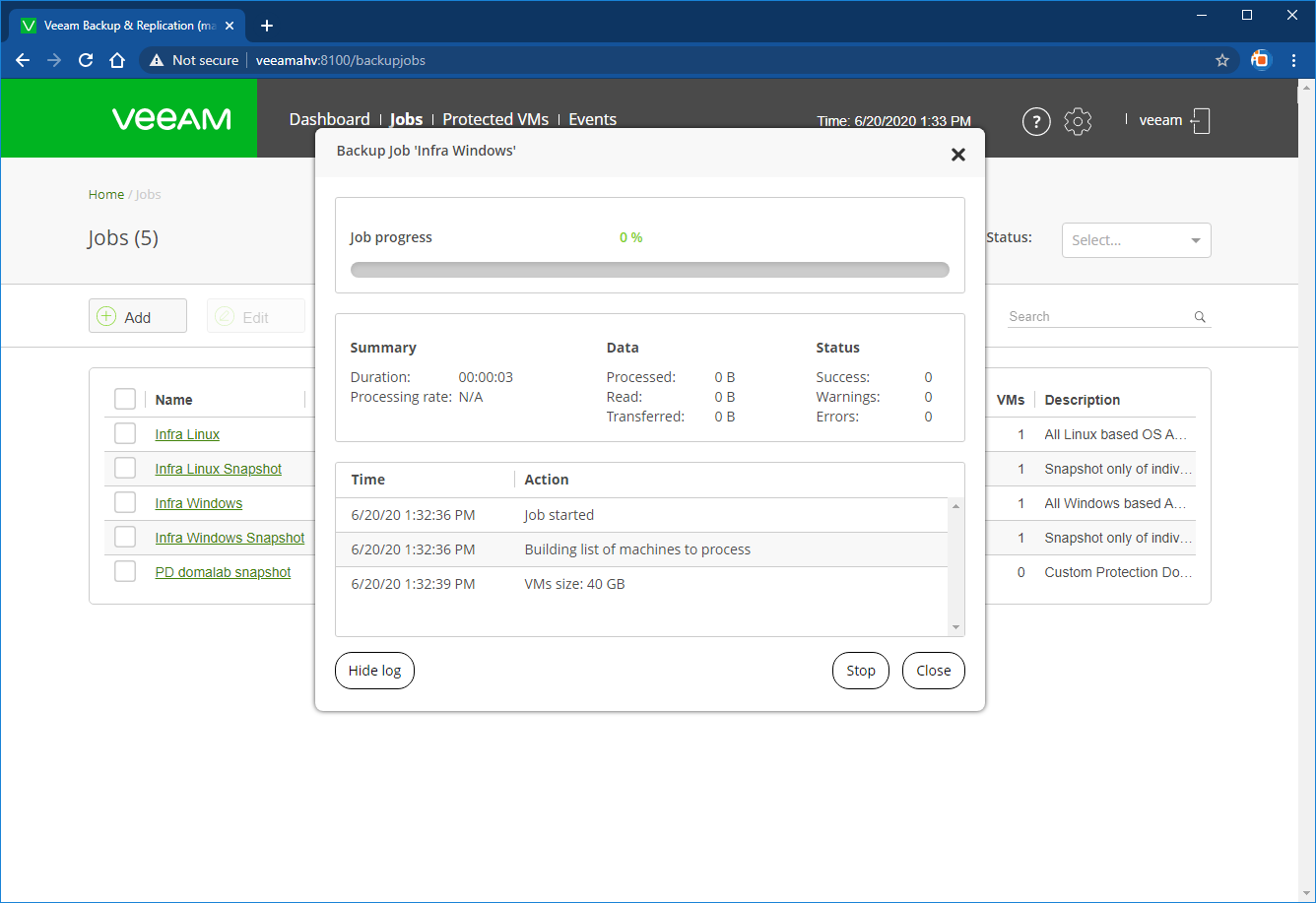Viewport: 1316px width, 903px height.
Task: Click the bookmark star in address bar
Action: click(x=1222, y=60)
